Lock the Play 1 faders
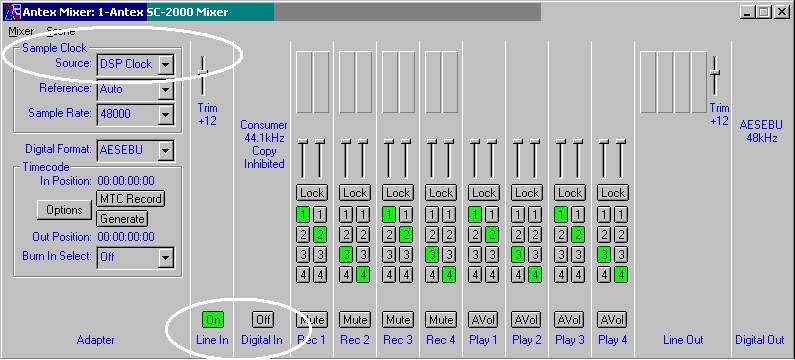Image resolution: width=795 pixels, height=360 pixels. coord(484,193)
